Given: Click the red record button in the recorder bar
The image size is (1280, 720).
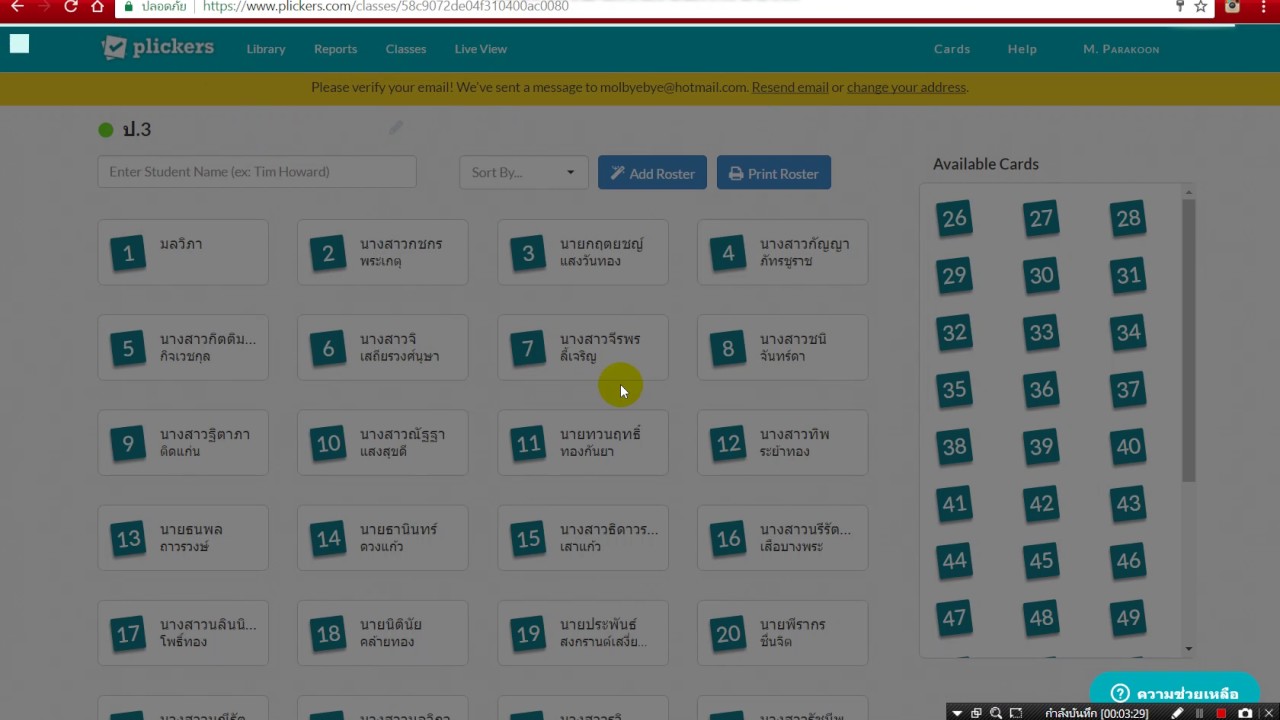Looking at the screenshot, I should tap(1221, 713).
